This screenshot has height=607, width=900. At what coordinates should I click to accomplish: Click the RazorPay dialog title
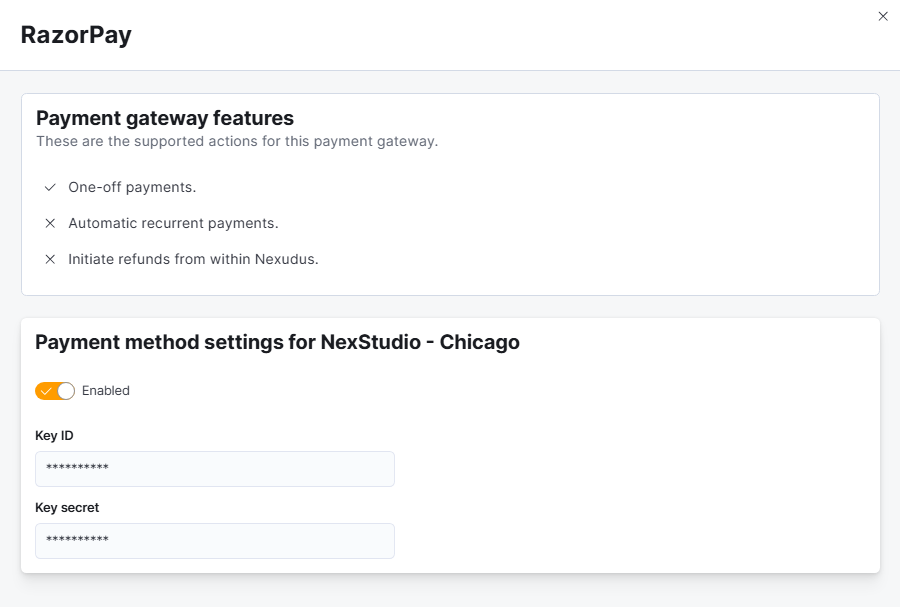click(76, 35)
